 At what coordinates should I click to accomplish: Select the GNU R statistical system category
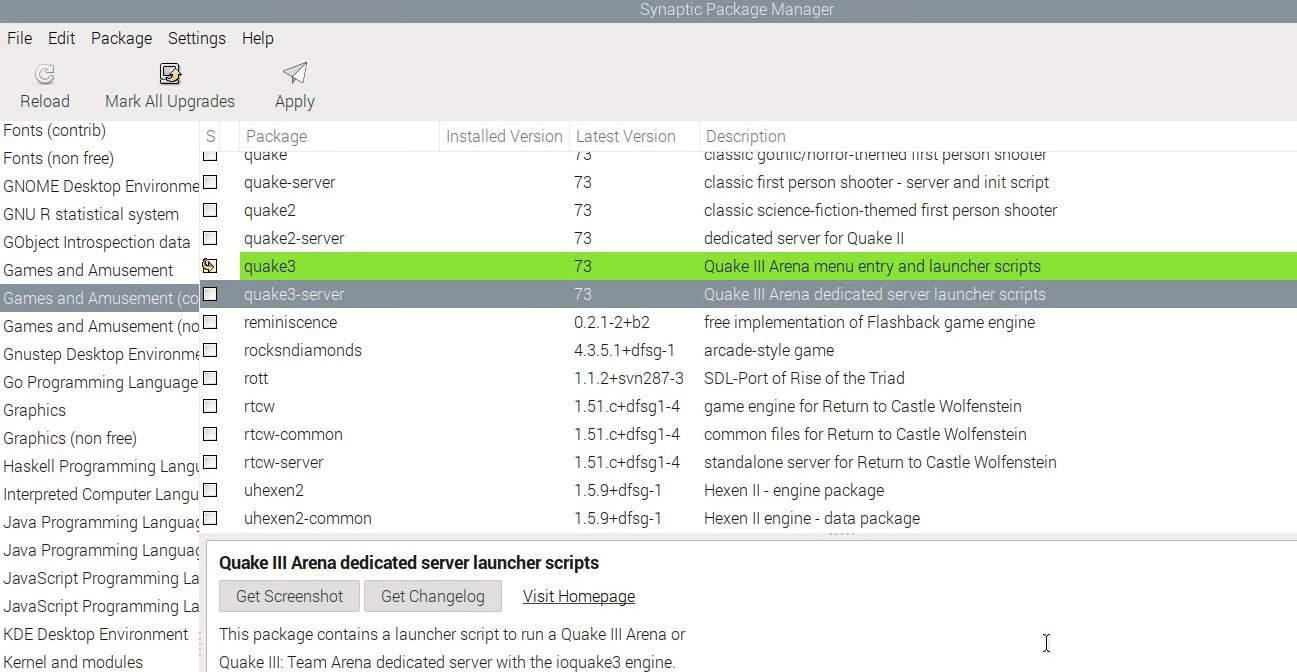point(92,214)
